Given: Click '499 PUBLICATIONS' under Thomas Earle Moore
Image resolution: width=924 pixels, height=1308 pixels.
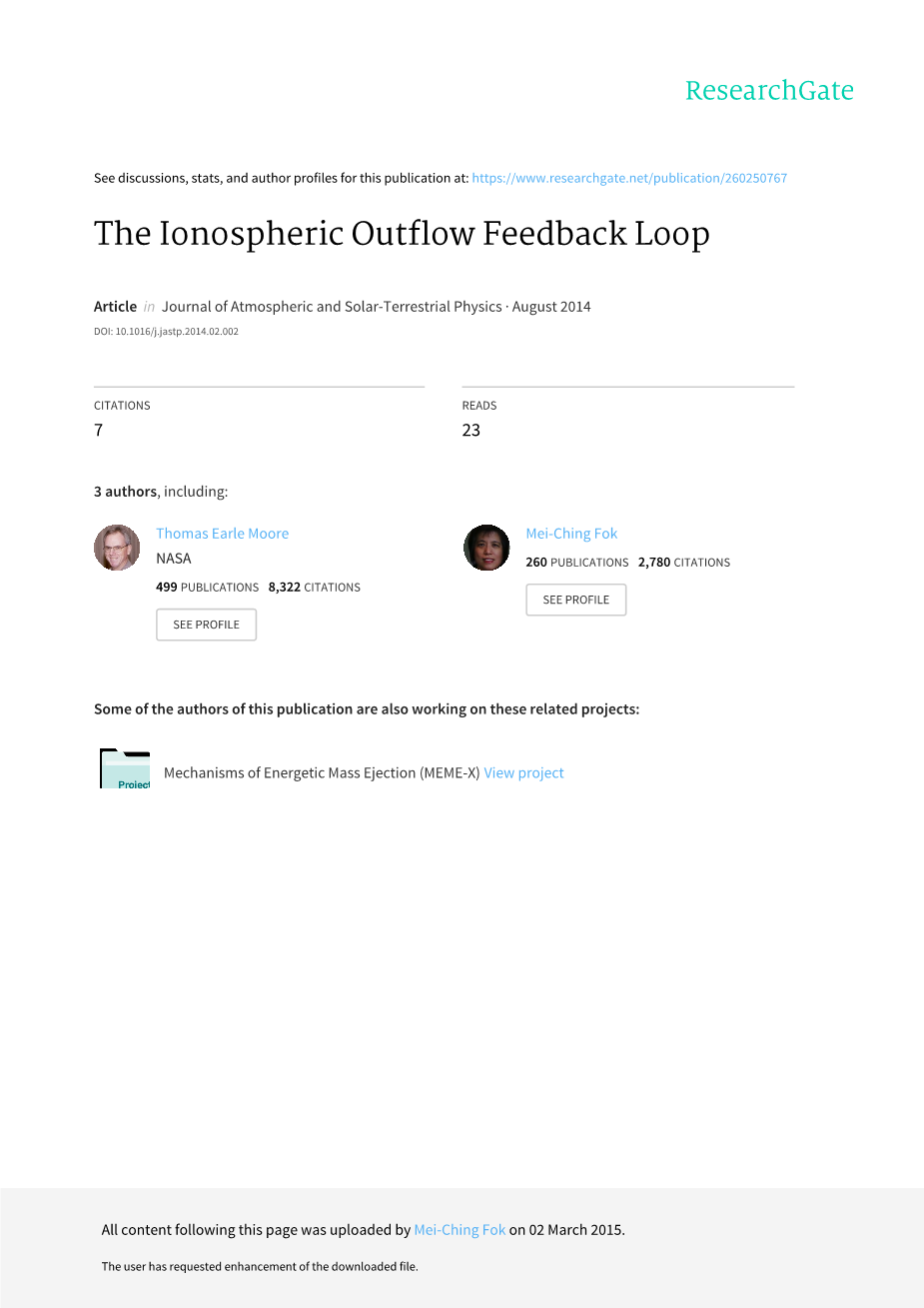Looking at the screenshot, I should pos(207,588).
